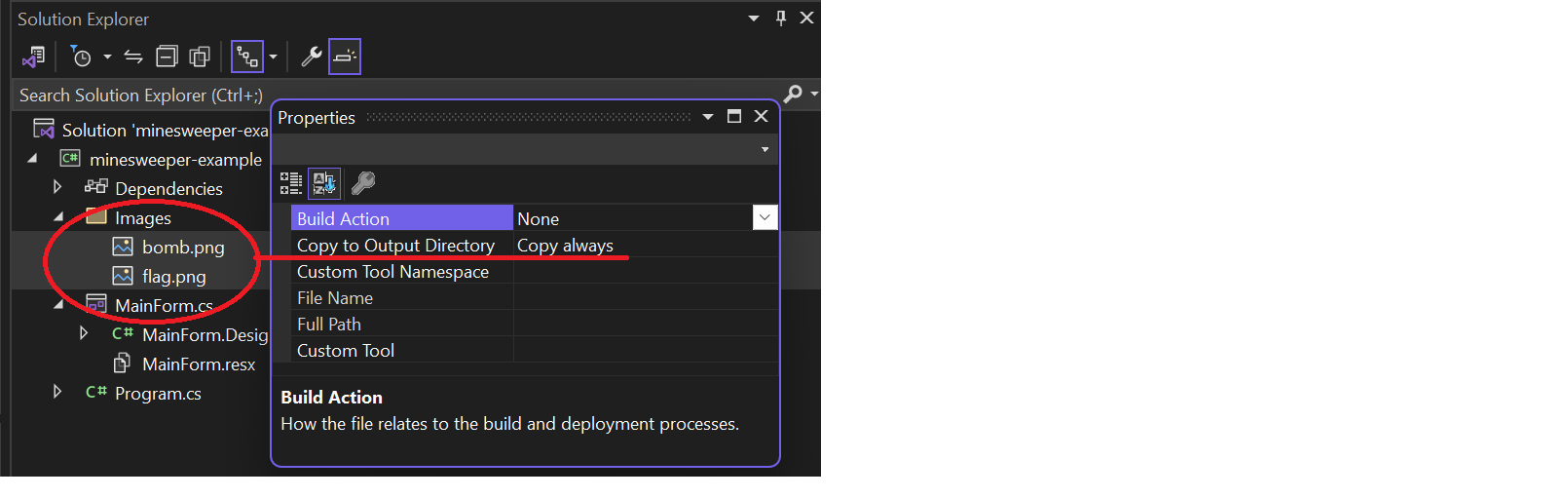The image size is (1568, 498).
Task: Select Solution 'minesweeper-example' node
Action: coord(165,130)
